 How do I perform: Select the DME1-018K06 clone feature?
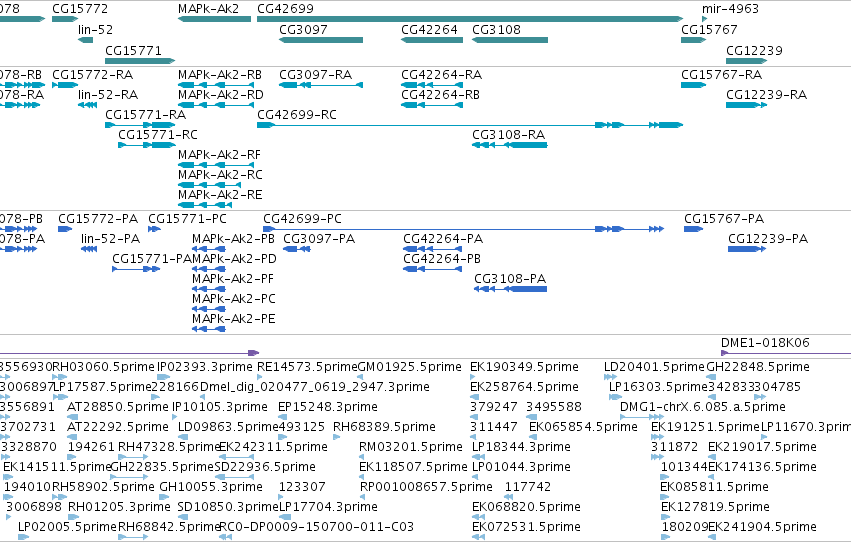[x=786, y=353]
